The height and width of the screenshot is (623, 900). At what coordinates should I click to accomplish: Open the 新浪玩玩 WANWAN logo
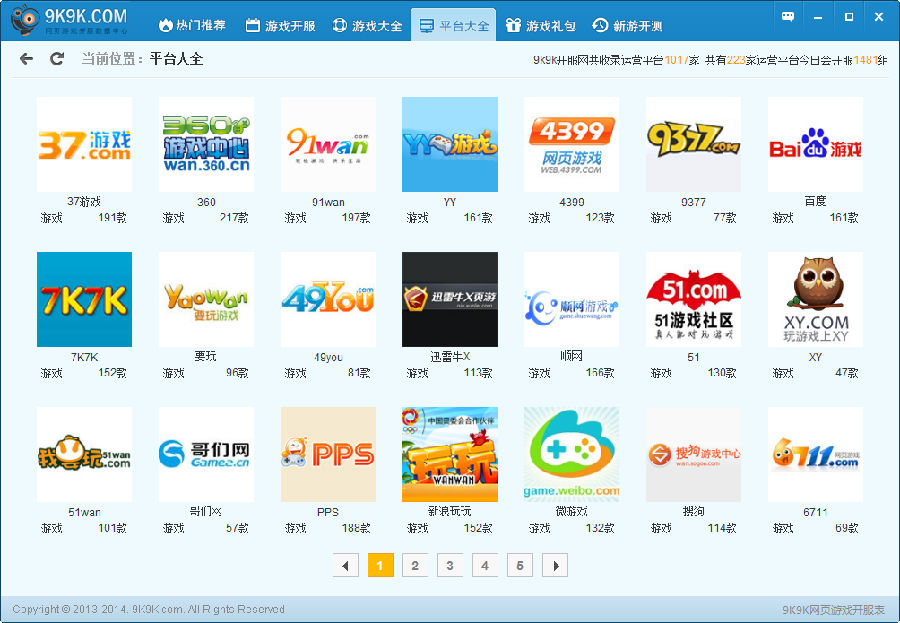(450, 454)
